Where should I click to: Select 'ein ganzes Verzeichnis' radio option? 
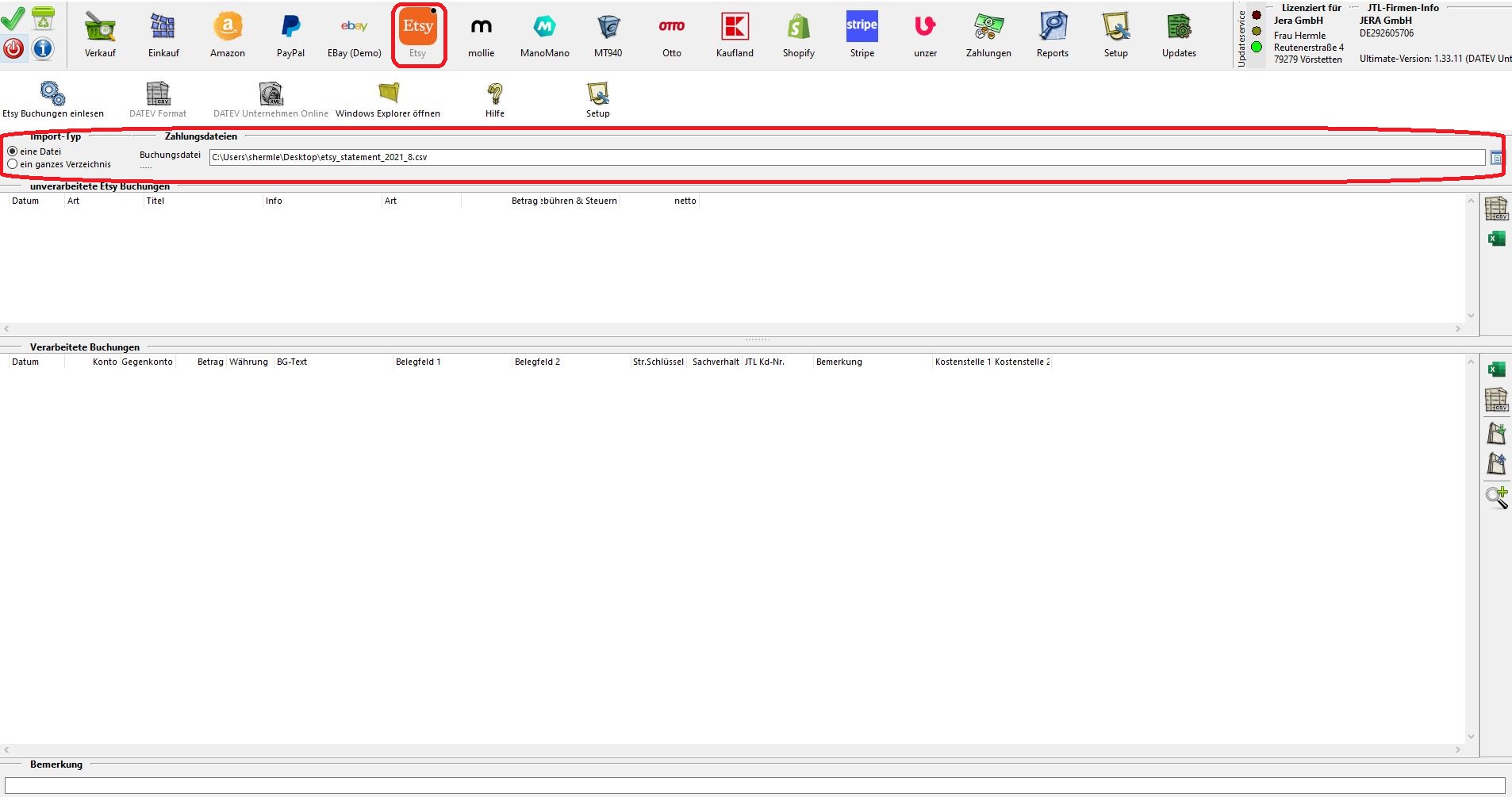(13, 164)
